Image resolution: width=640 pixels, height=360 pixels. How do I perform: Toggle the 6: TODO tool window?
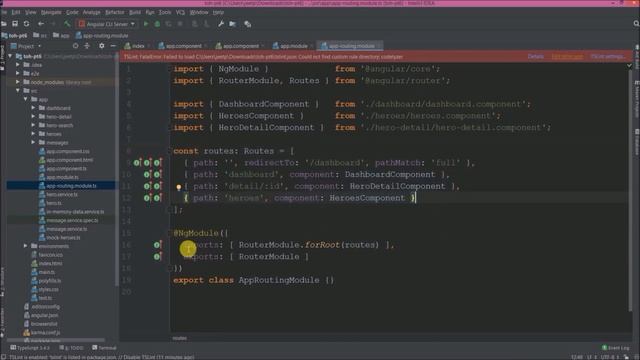[x=71, y=348]
